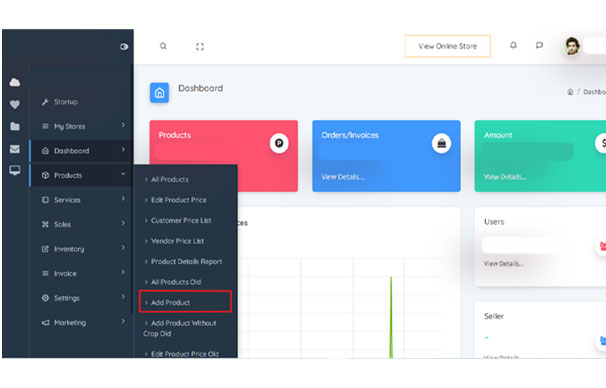
Task: Open Services menu item
Action: (67, 200)
